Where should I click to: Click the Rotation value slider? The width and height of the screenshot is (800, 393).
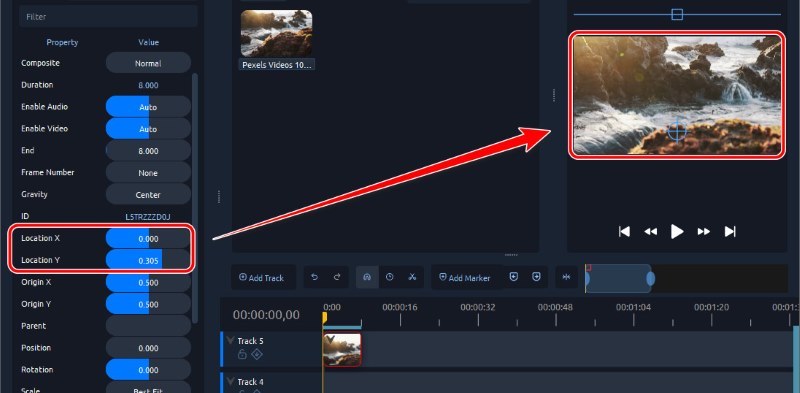(x=148, y=370)
